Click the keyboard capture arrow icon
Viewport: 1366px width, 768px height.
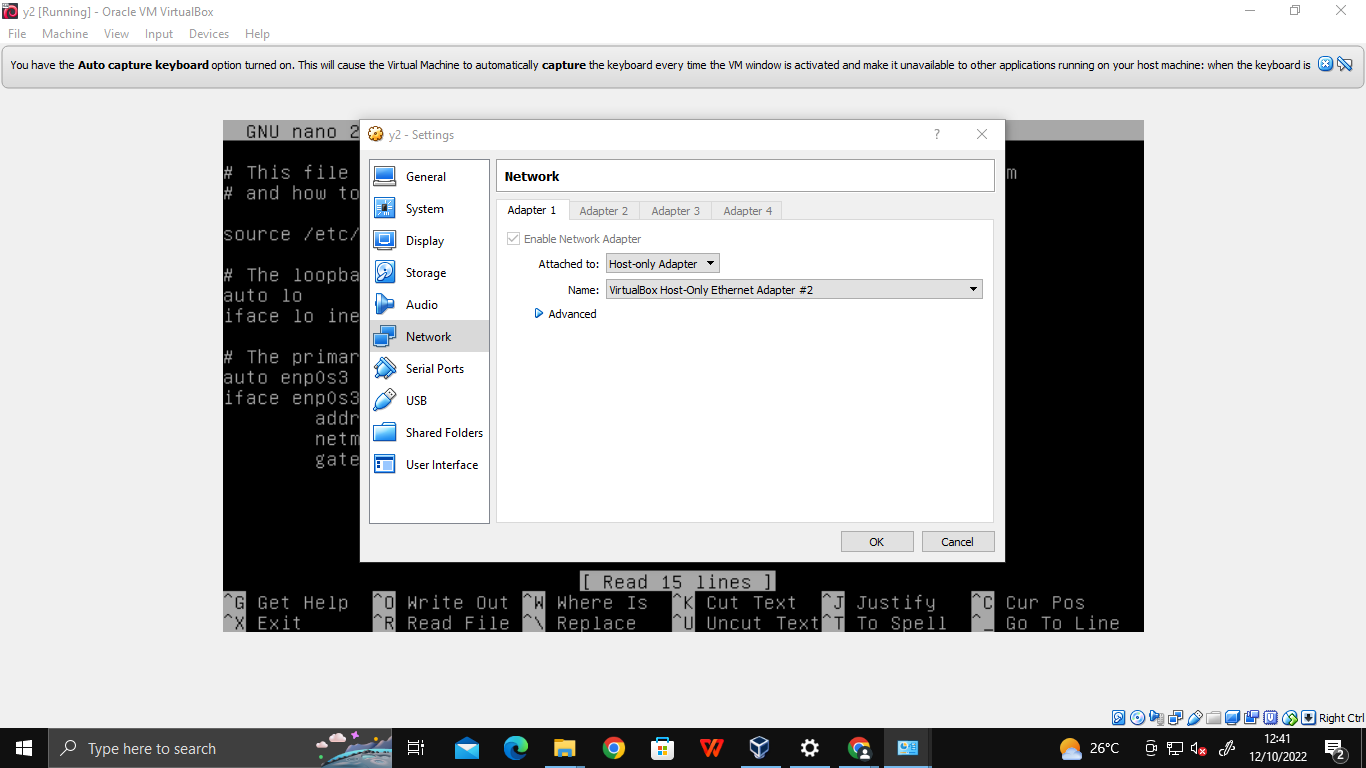1308,718
